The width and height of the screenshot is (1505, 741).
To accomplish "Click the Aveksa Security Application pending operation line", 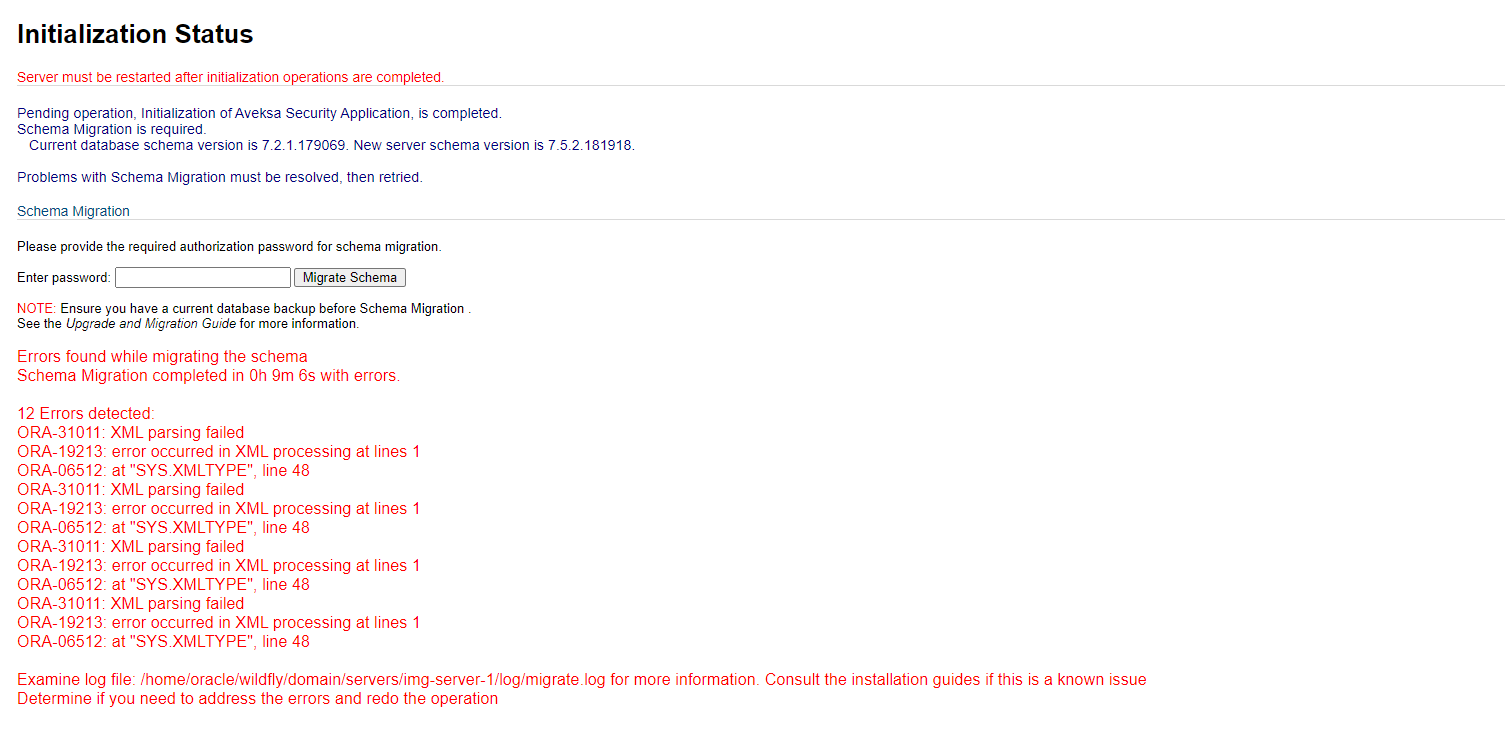I will [x=259, y=113].
